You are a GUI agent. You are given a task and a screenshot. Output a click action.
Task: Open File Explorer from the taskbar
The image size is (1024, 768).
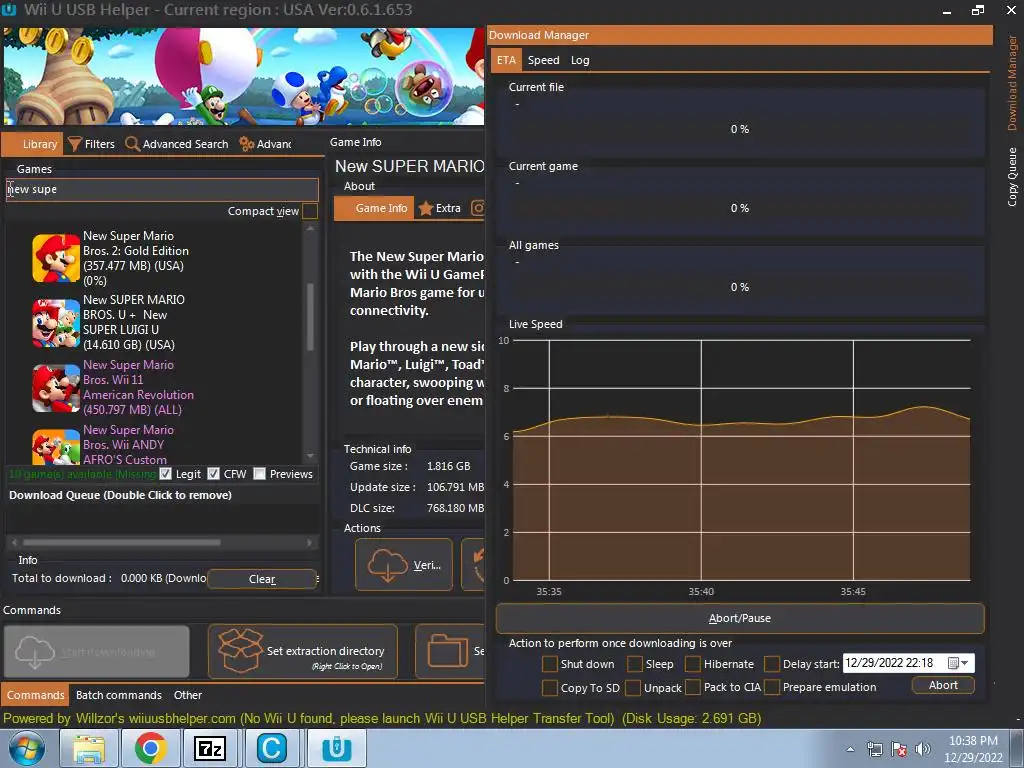click(88, 748)
